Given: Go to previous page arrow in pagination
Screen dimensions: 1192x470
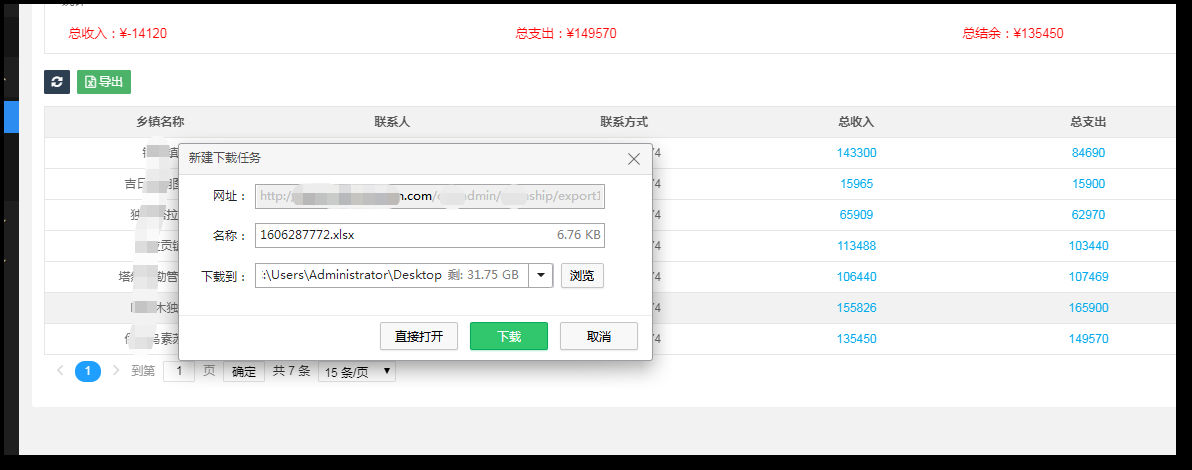Looking at the screenshot, I should pyautogui.click(x=60, y=371).
